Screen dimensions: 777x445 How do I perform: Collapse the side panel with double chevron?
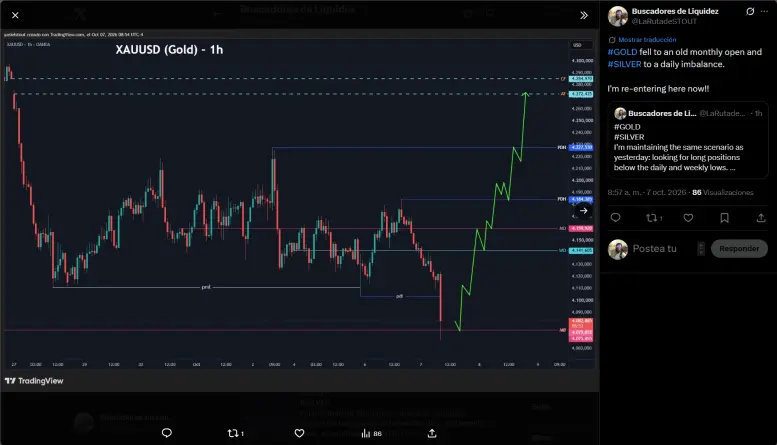point(584,15)
